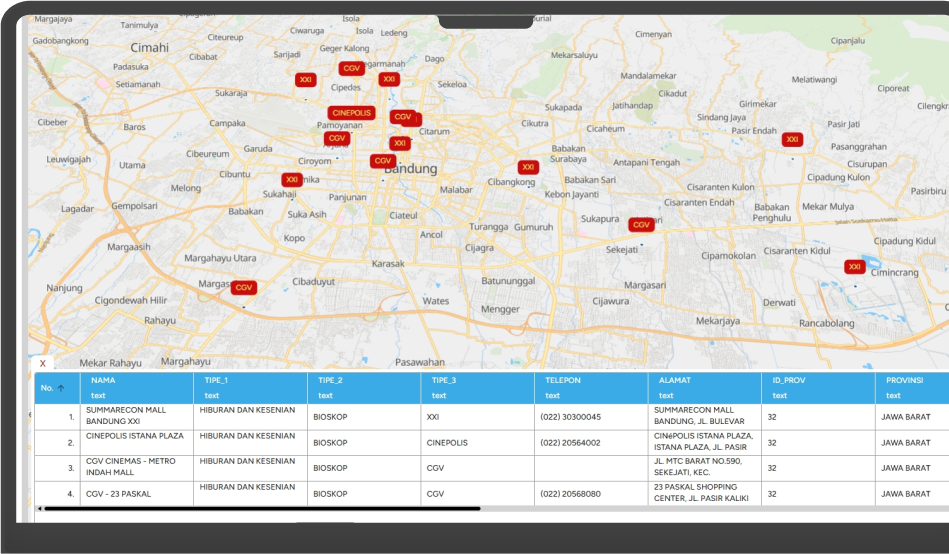The image size is (949, 554).
Task: Sort the table by the No. column arrow
Action: pyautogui.click(x=61, y=388)
